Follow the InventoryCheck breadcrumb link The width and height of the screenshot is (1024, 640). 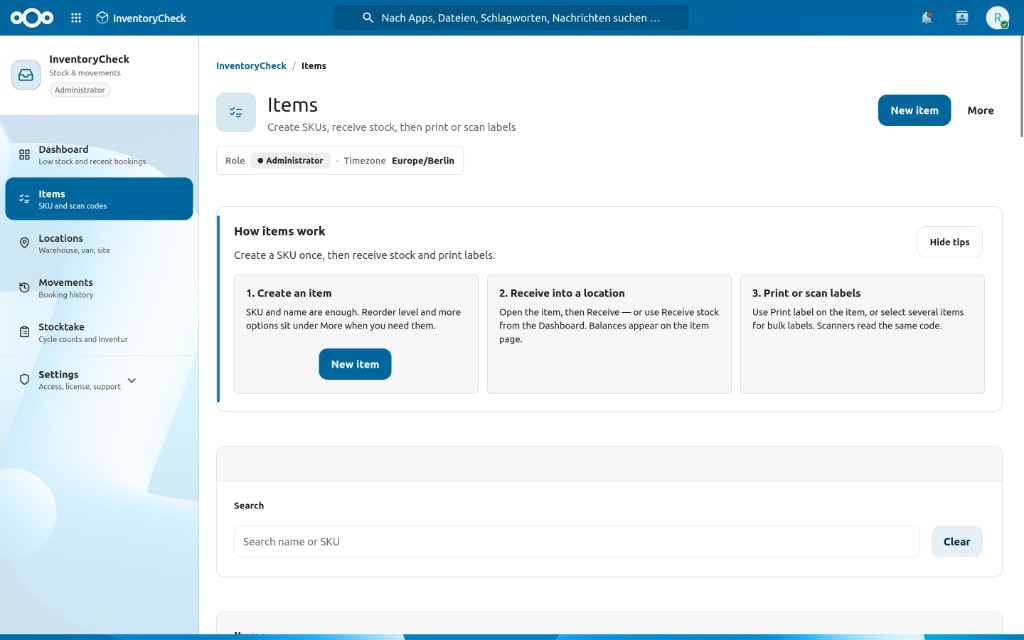[x=251, y=65]
